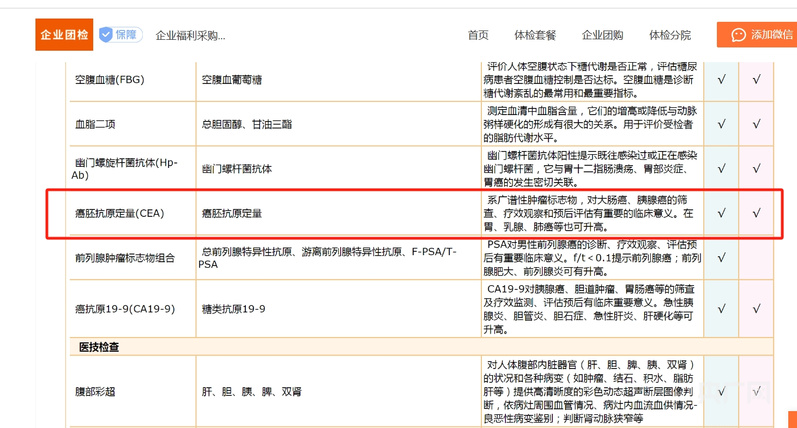797x428 pixels.
Task: Open the 体检分院 navigation link
Action: click(670, 35)
